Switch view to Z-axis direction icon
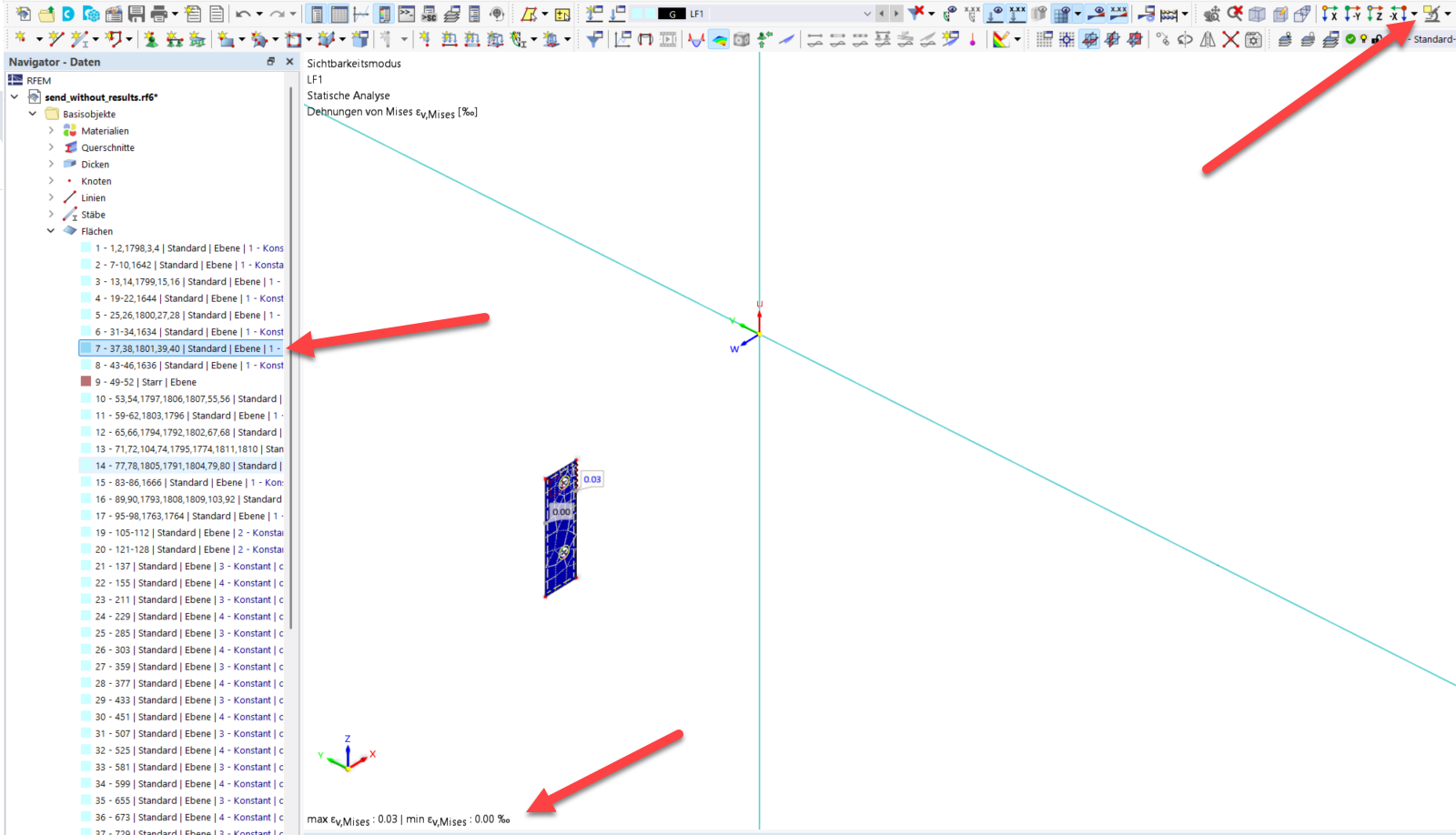This screenshot has height=835, width=1456. point(1375,14)
